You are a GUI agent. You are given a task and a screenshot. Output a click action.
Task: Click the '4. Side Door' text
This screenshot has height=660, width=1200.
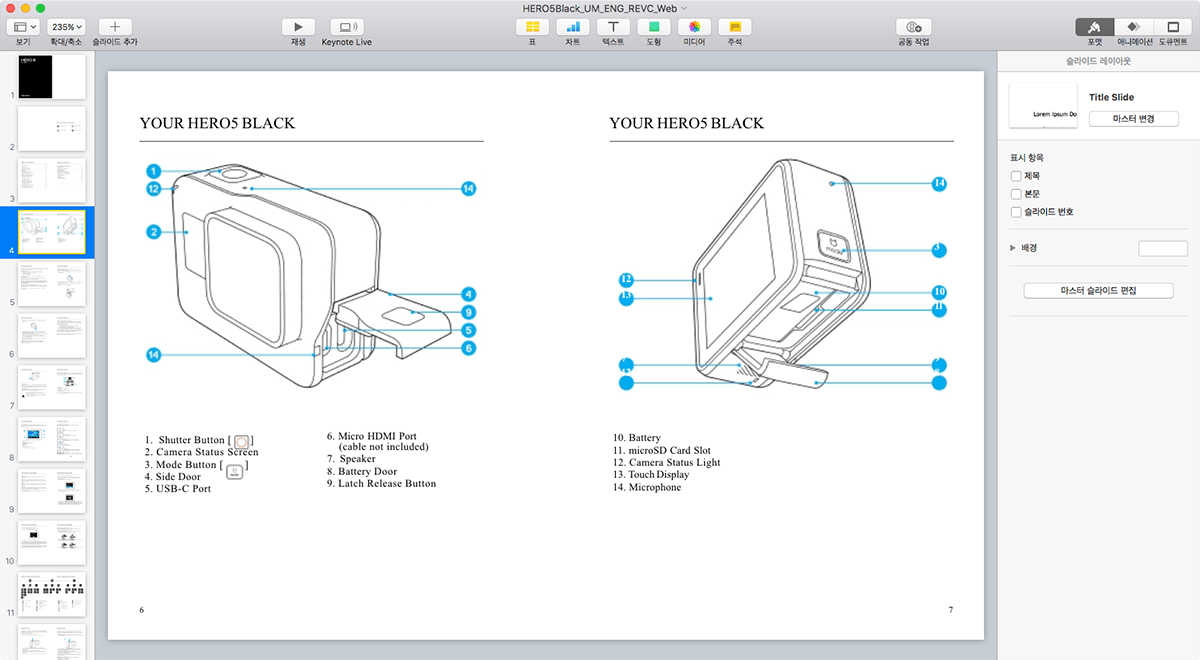click(173, 477)
